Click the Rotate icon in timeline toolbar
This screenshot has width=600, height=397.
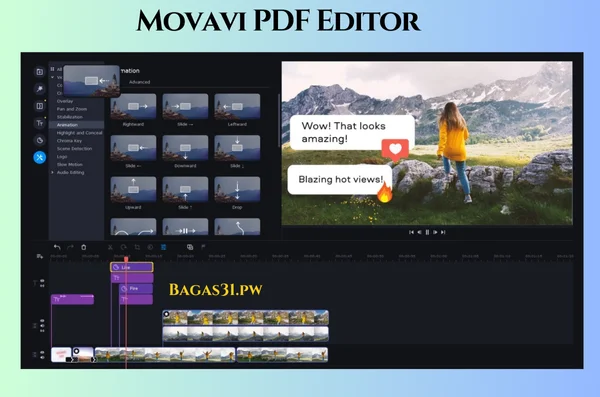pos(124,247)
